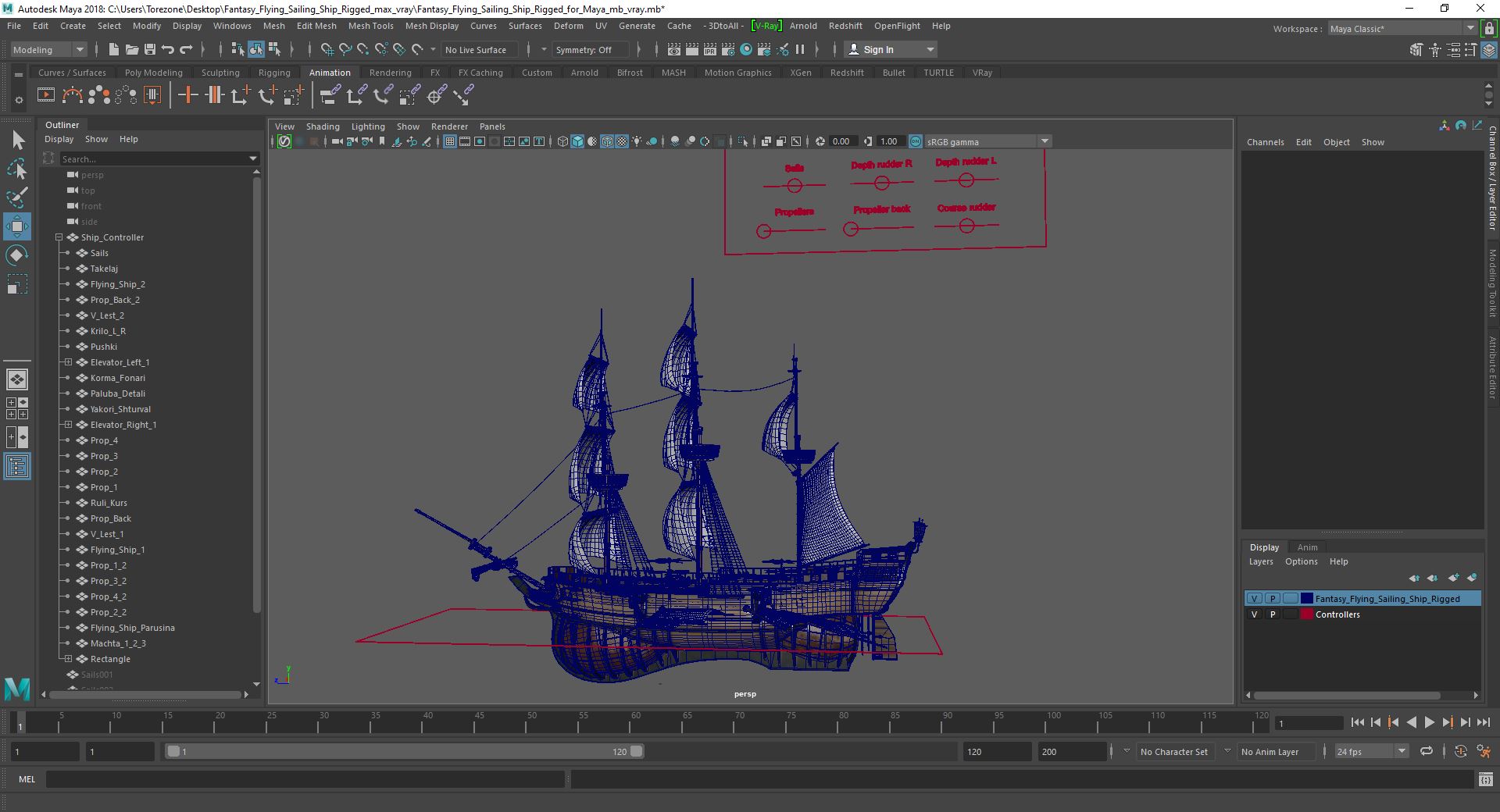This screenshot has height=812, width=1500.
Task: Open the Mesh Tools menu
Action: (370, 26)
